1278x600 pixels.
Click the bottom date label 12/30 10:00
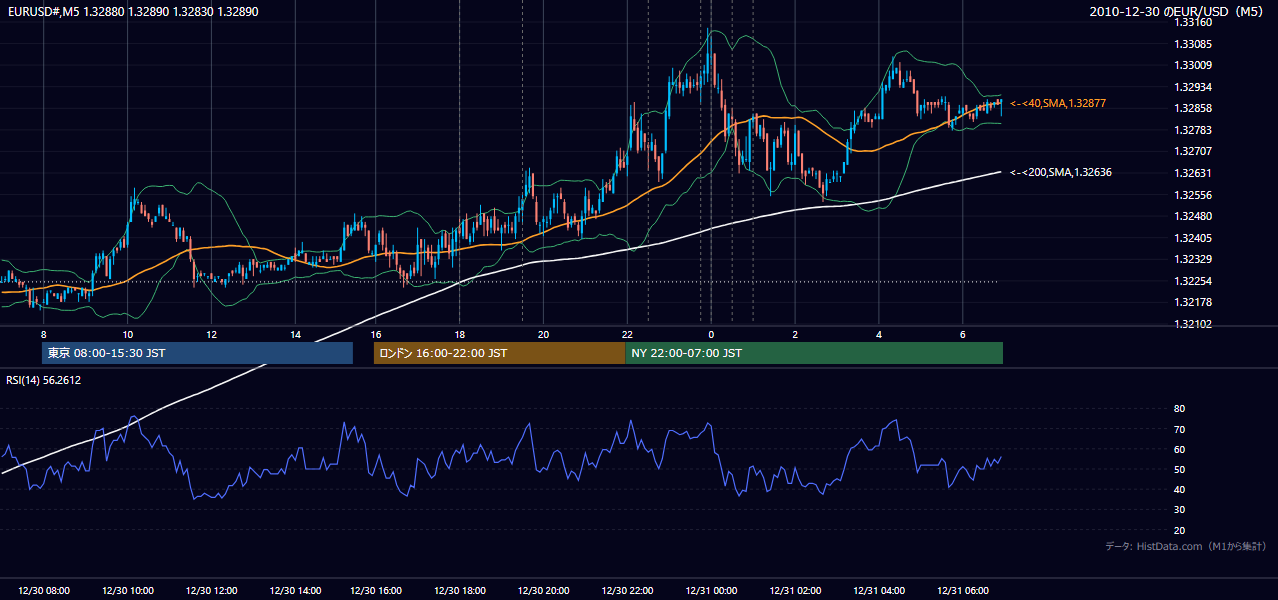click(128, 591)
